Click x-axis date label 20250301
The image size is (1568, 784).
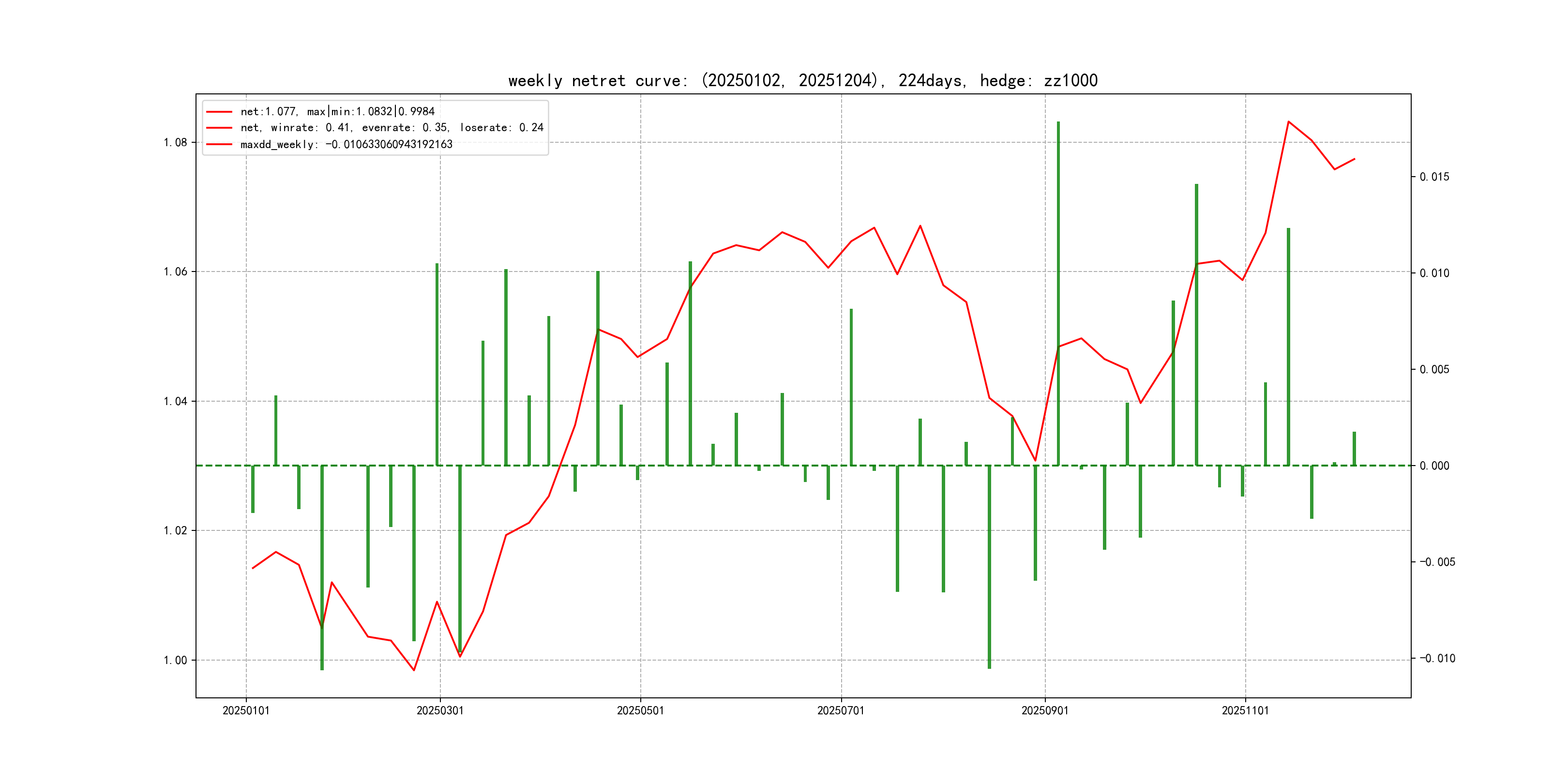coord(440,710)
